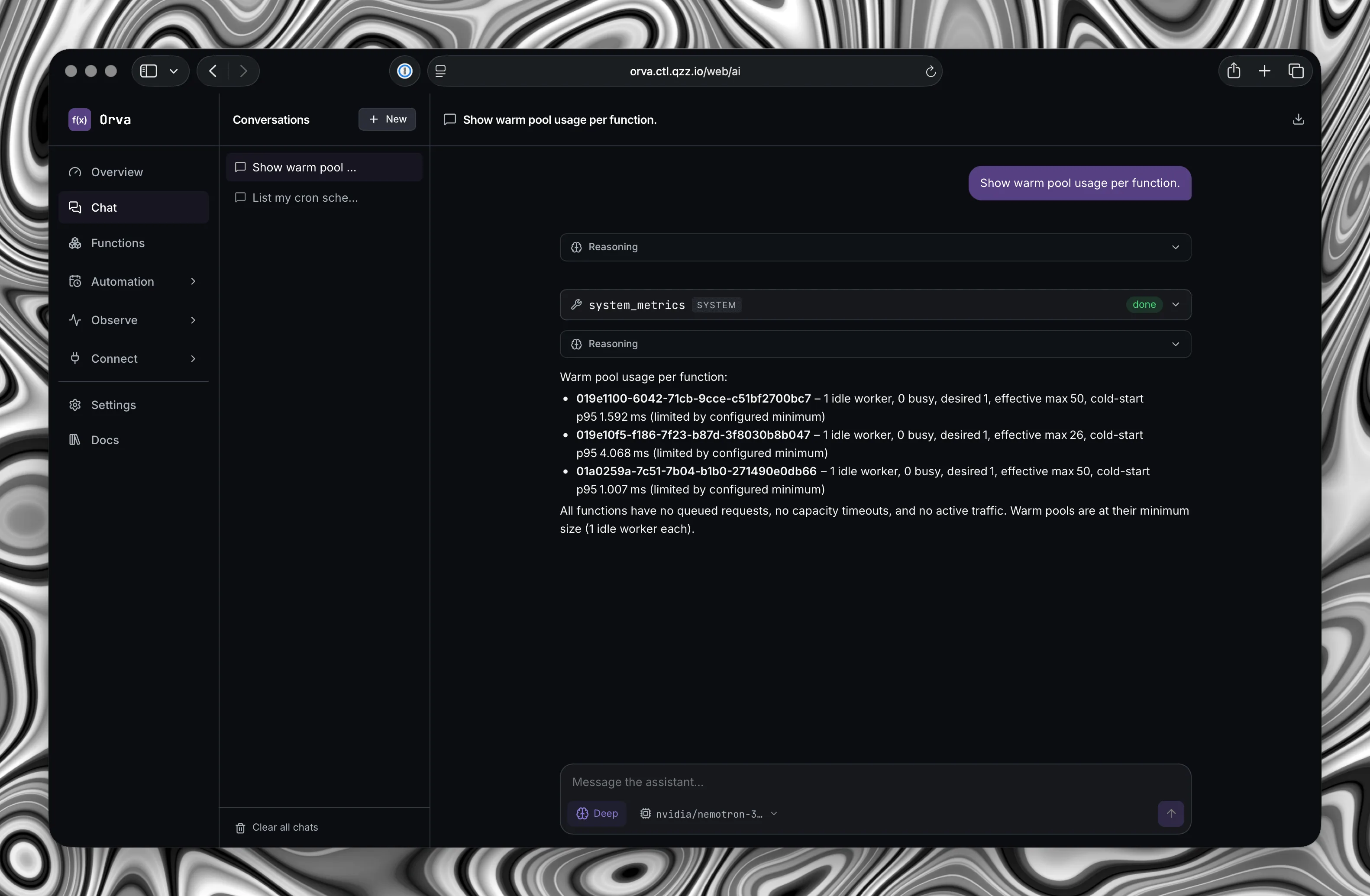The height and width of the screenshot is (896, 1370).
Task: Click the brain icon of the second Reasoning block
Action: (576, 344)
